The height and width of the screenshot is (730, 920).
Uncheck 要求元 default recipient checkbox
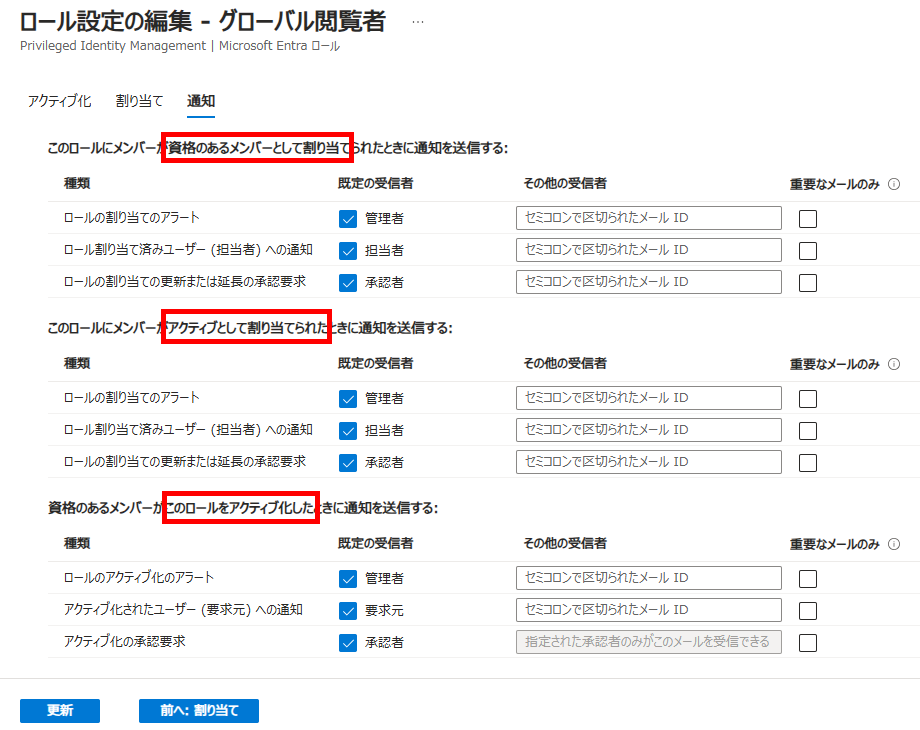tap(348, 610)
